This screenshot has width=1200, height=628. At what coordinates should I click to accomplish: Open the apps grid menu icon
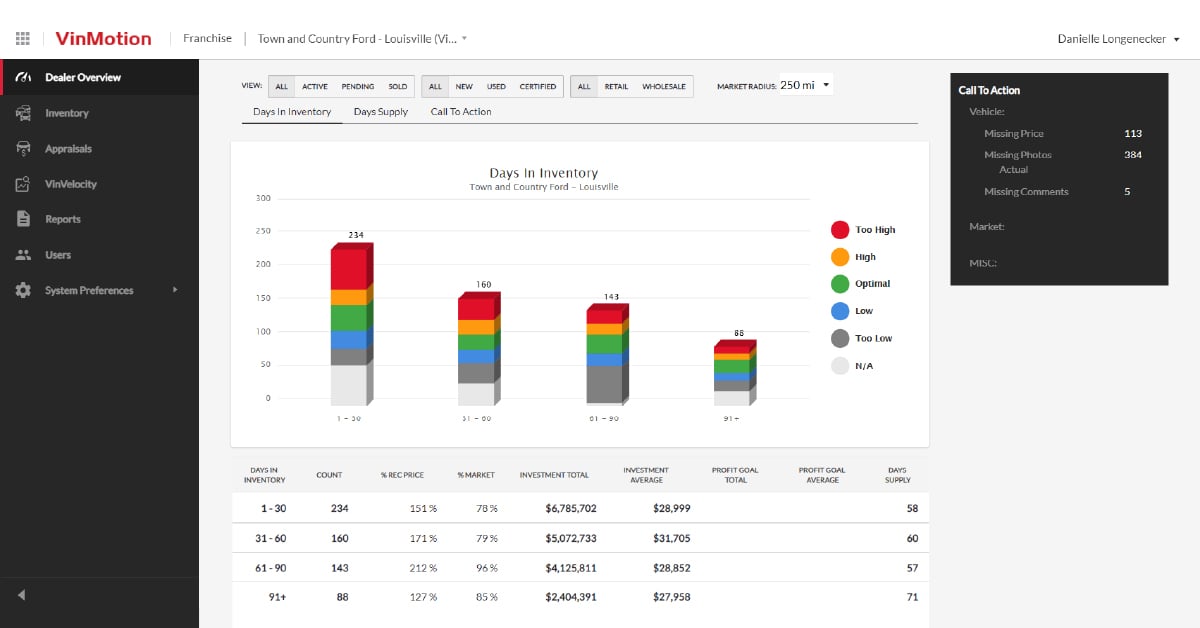tap(22, 39)
